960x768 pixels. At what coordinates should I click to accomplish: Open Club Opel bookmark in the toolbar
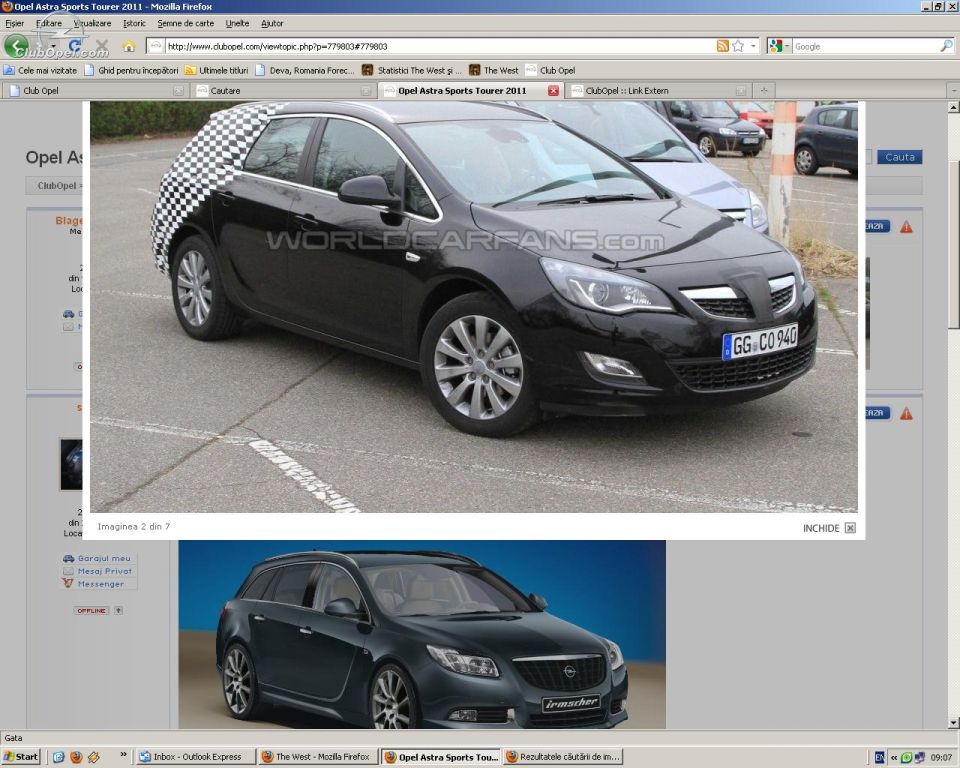click(x=550, y=70)
